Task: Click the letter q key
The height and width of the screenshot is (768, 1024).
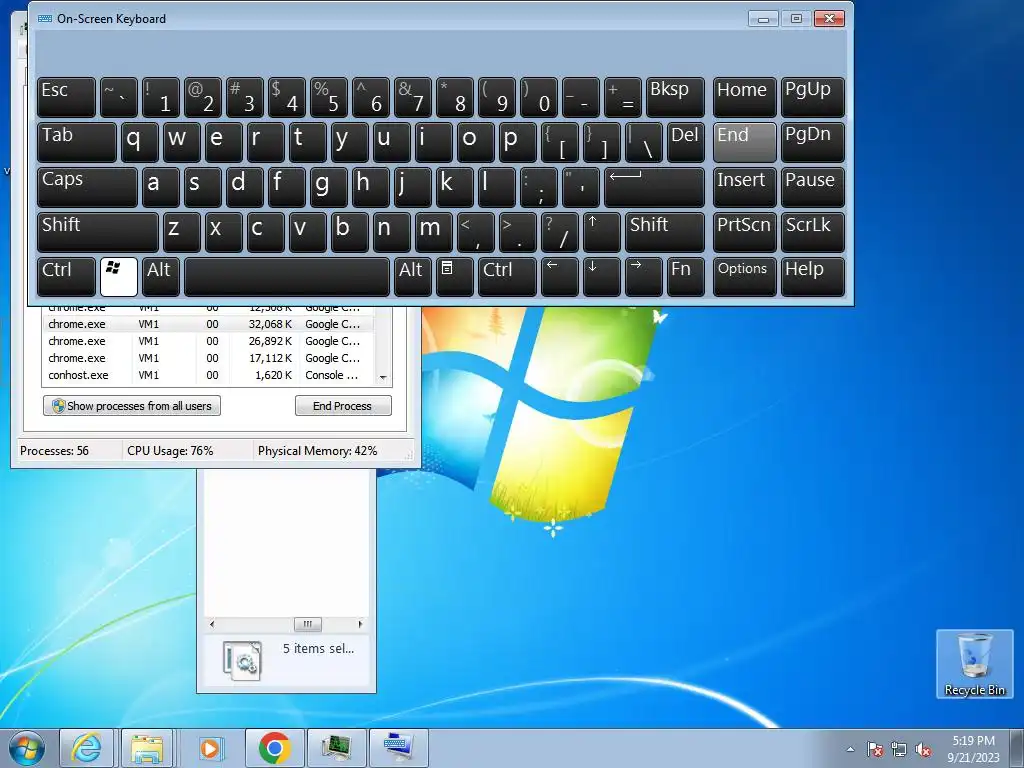Action: coord(140,142)
